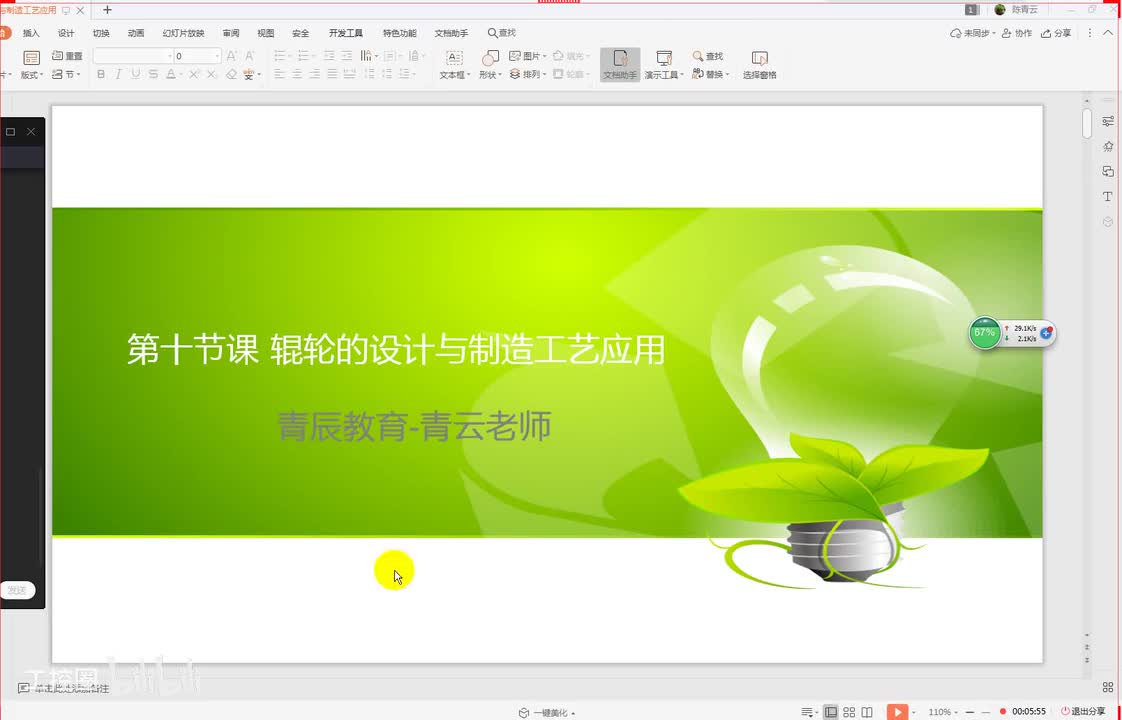Open the font size box showing 0
Screen dimensions: 1122x720
(x=197, y=56)
